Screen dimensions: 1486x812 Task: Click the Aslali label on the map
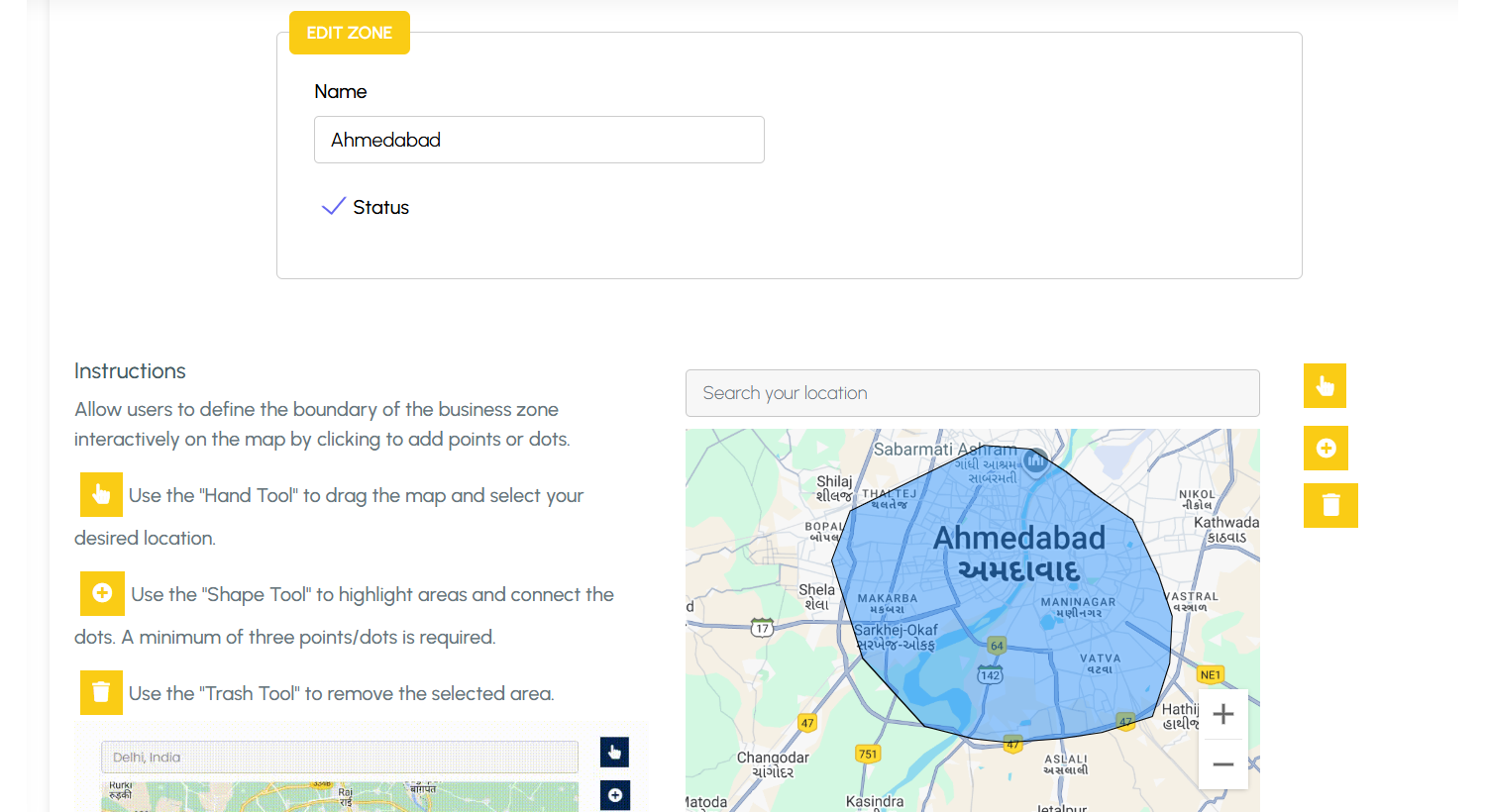click(1065, 764)
